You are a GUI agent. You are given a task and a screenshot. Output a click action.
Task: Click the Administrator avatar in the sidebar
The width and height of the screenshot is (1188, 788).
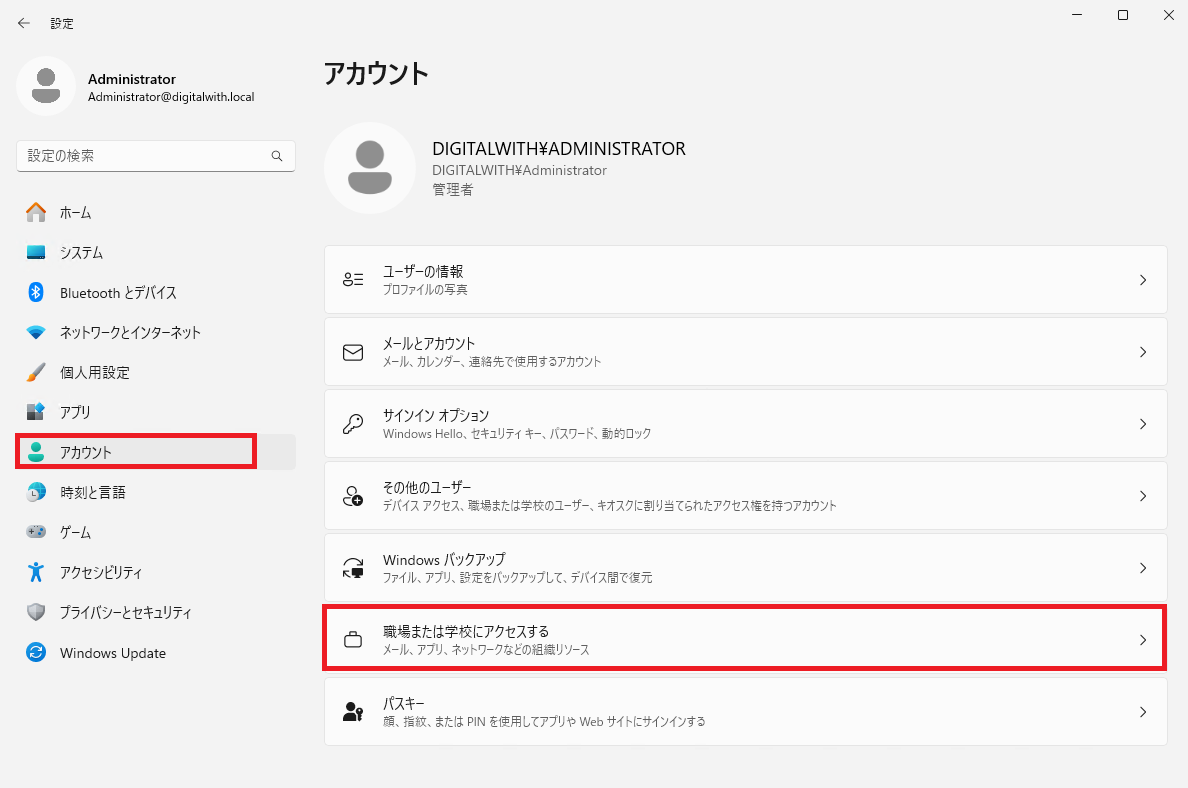45,86
